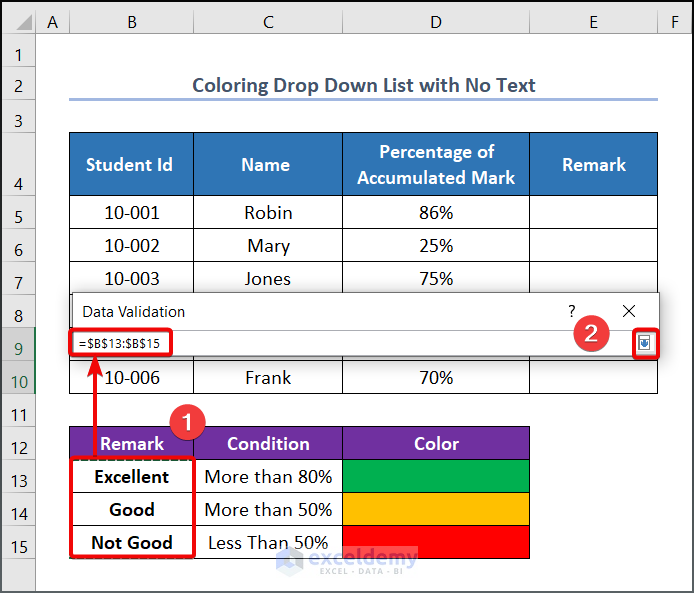This screenshot has height=593, width=694.
Task: Click the range input field showing =$B$13:$B$15
Action: click(350, 343)
